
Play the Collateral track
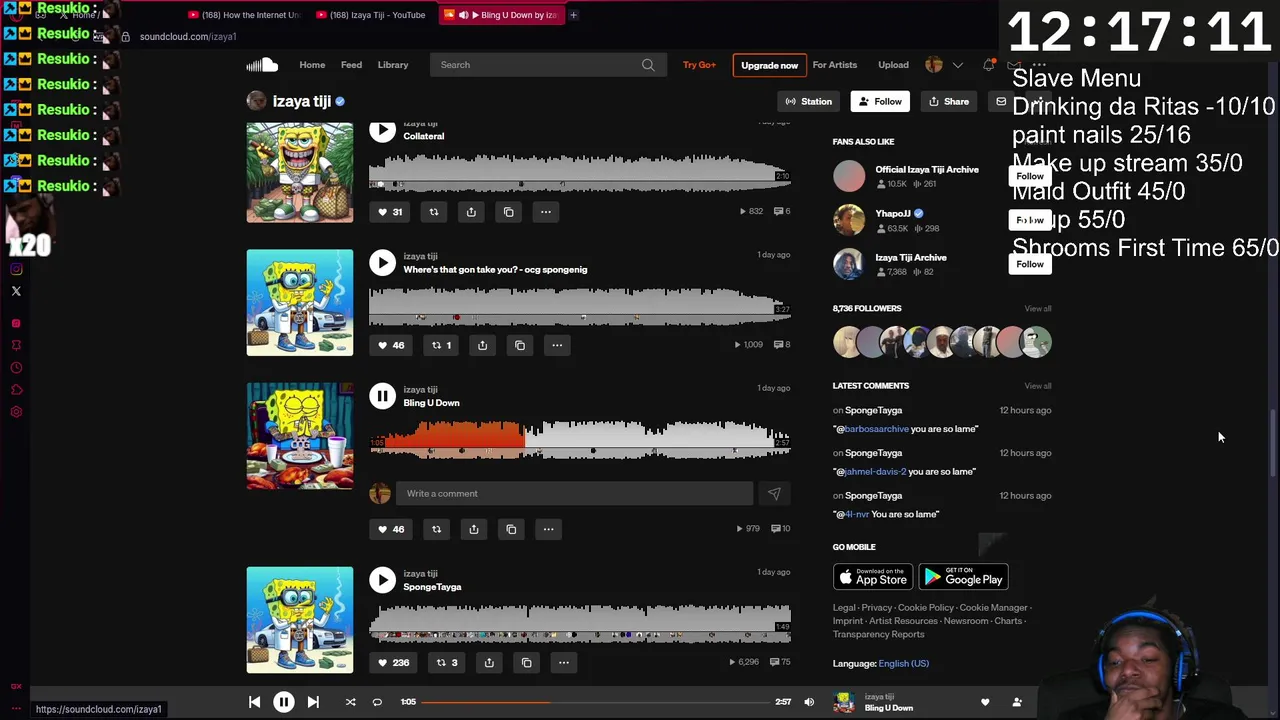(x=382, y=130)
